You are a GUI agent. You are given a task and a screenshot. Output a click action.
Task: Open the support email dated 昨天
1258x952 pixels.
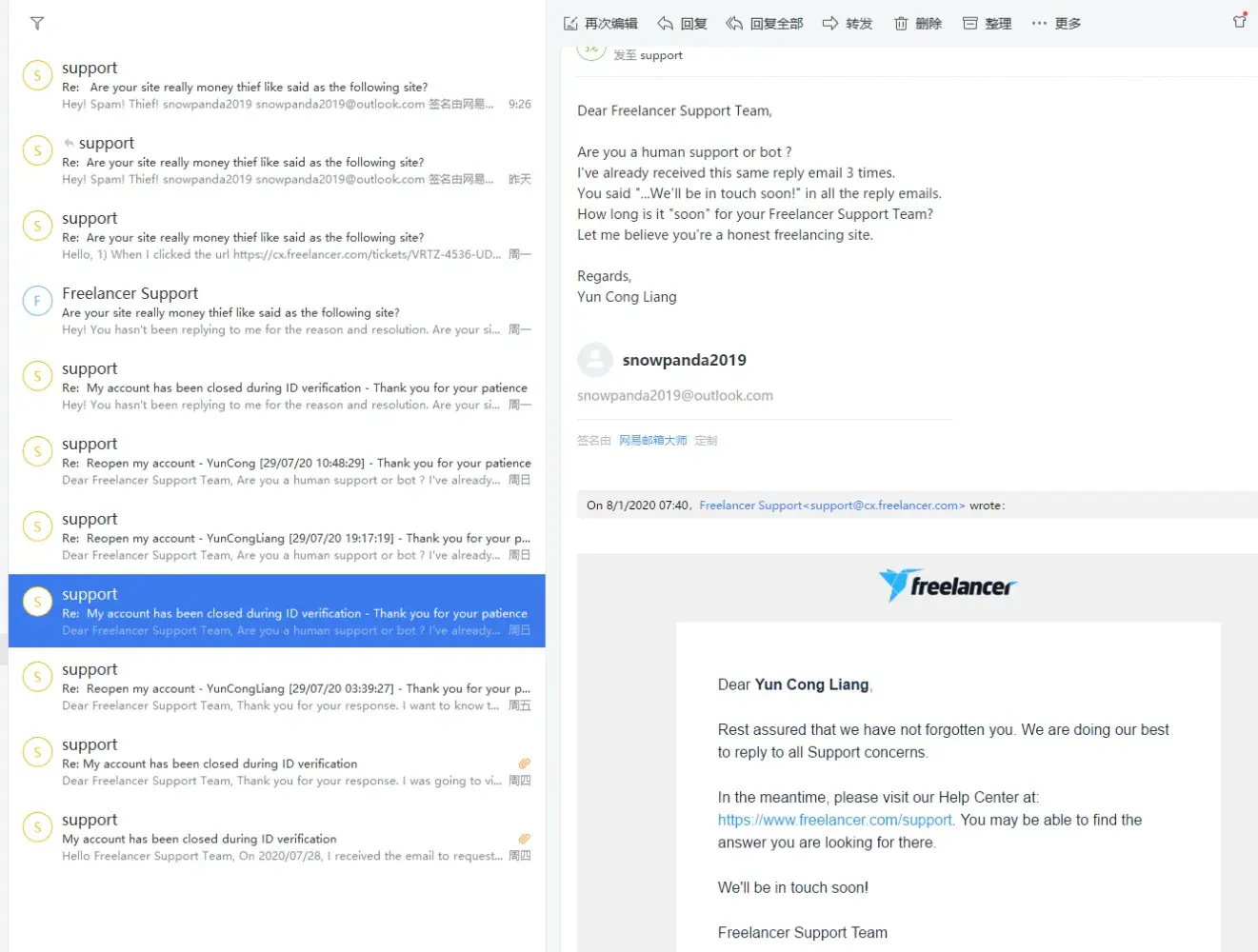[276, 161]
